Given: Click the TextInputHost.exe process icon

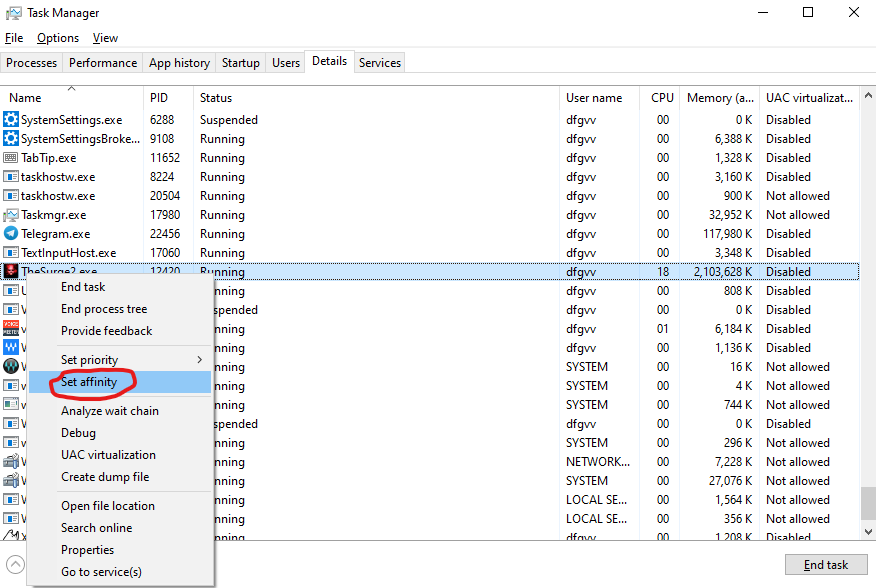Looking at the screenshot, I should pos(11,253).
